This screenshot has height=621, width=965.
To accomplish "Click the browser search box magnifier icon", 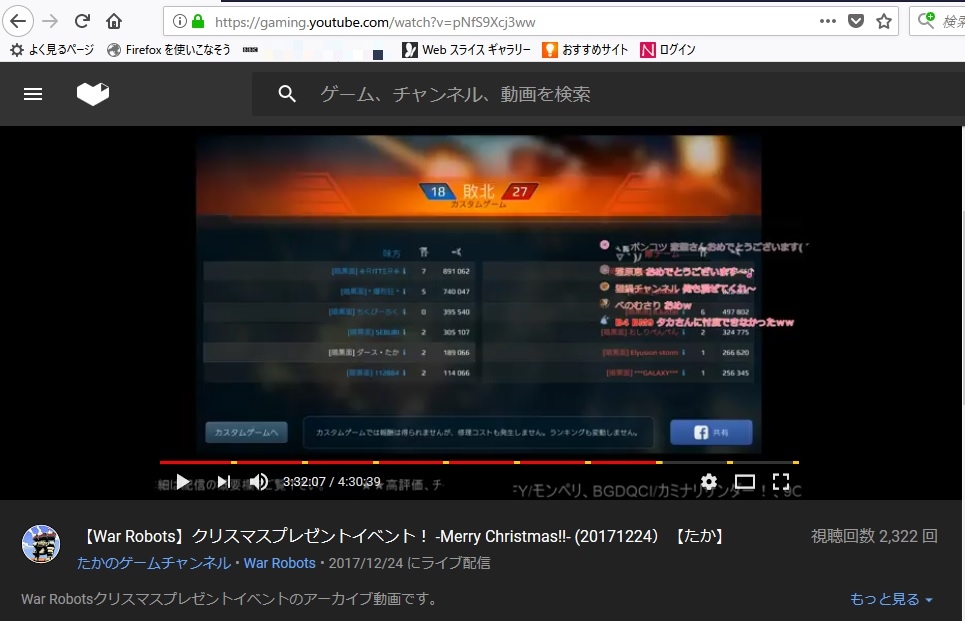I will 926,21.
